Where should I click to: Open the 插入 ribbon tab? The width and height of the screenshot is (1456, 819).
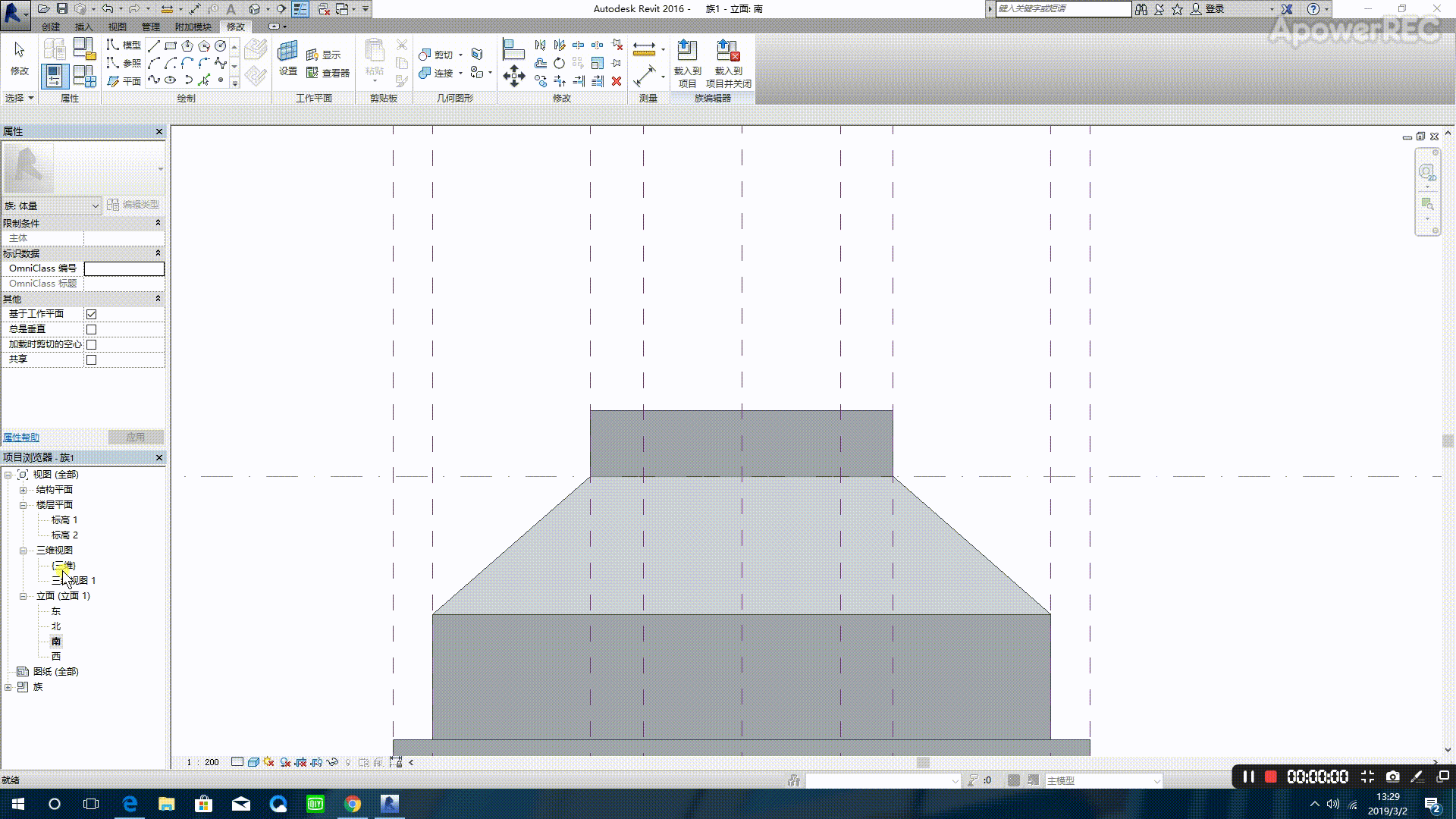[83, 27]
